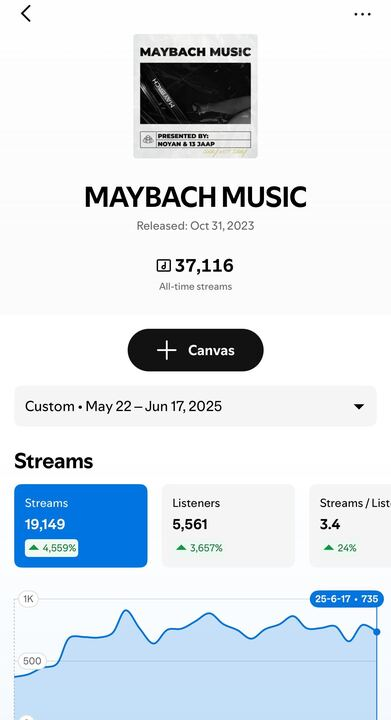
Task: Tap the green up-arrow beside 4,559%
Action: [x=34, y=548]
